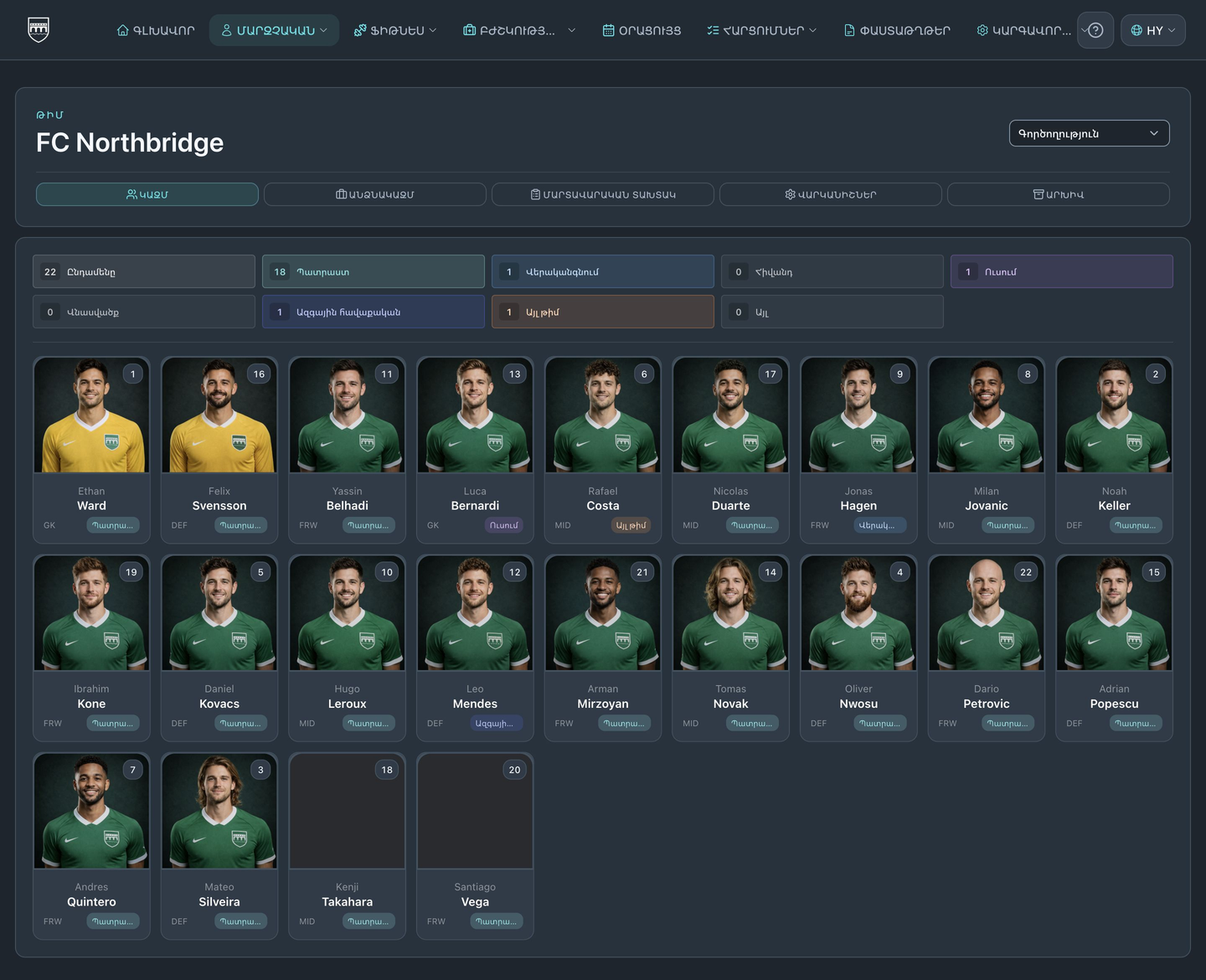Open the ՕՐԱՑՈՒՅՑ calendar menu item
The height and width of the screenshot is (980, 1206).
click(642, 30)
